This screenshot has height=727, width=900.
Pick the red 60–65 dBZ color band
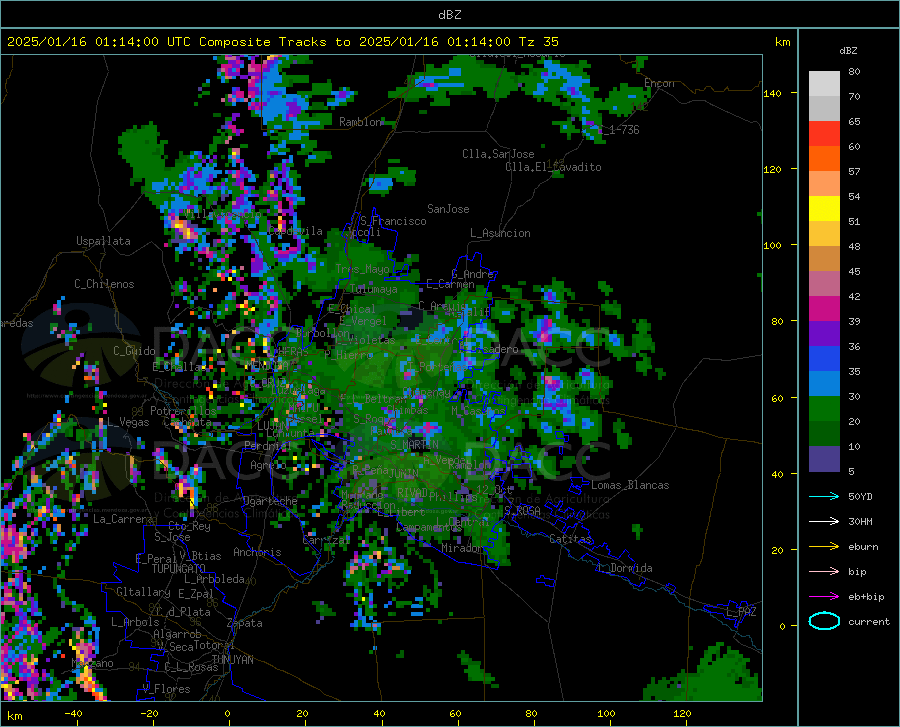pyautogui.click(x=824, y=134)
